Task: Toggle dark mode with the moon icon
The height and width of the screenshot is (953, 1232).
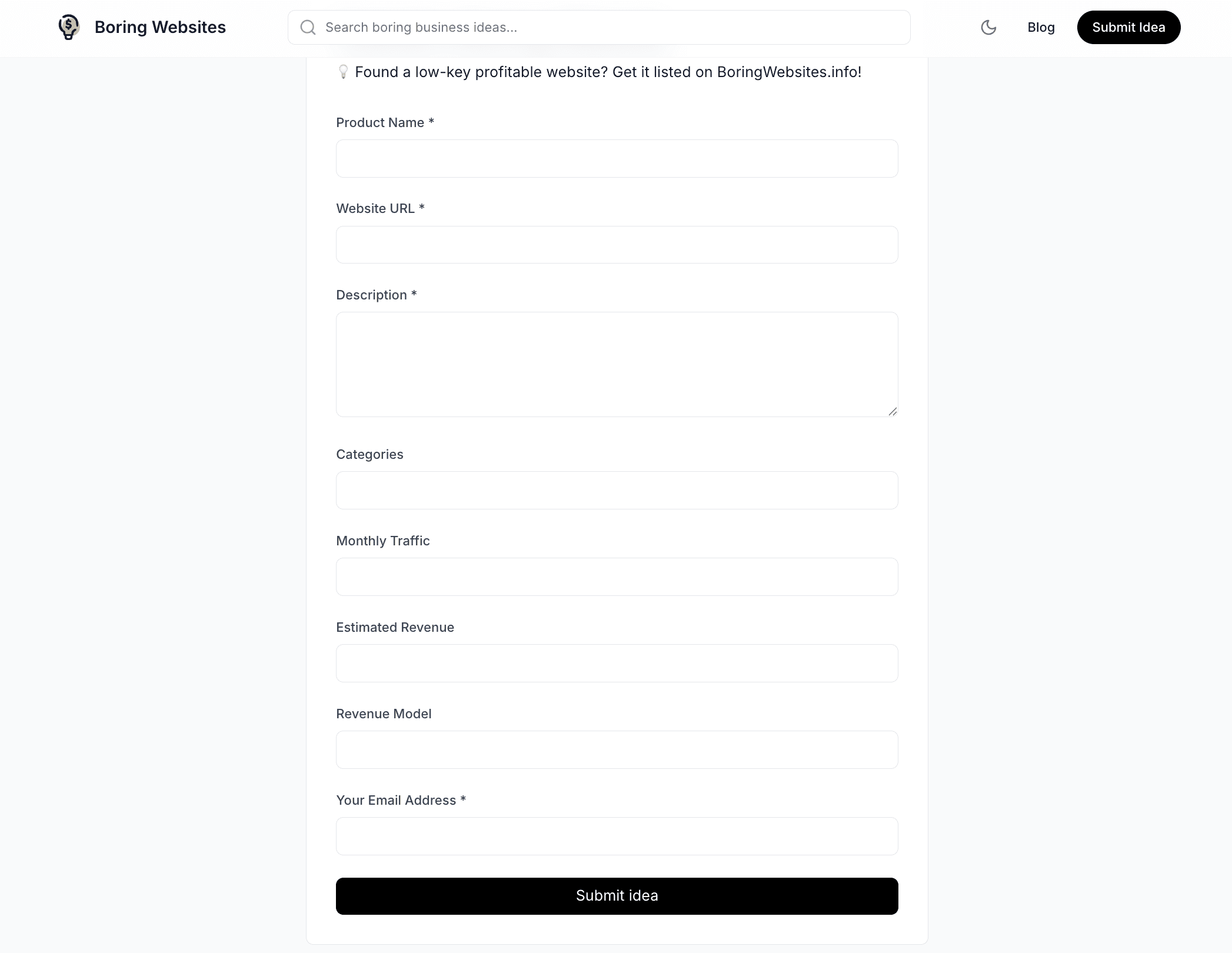Action: coord(988,27)
